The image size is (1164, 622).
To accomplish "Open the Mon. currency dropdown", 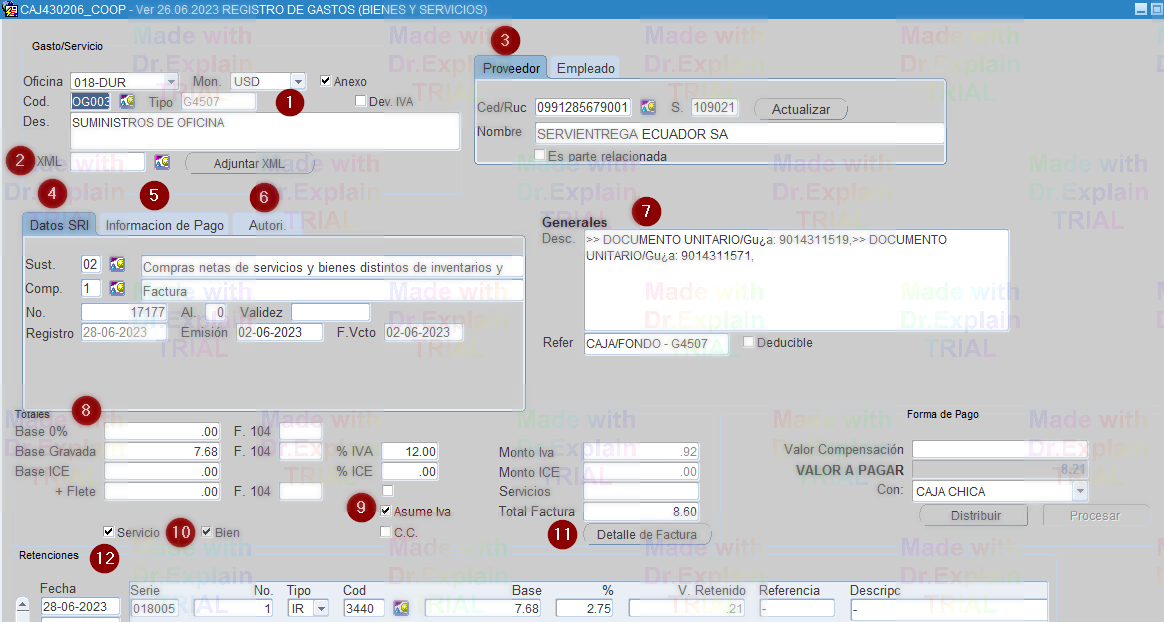I will click(298, 81).
